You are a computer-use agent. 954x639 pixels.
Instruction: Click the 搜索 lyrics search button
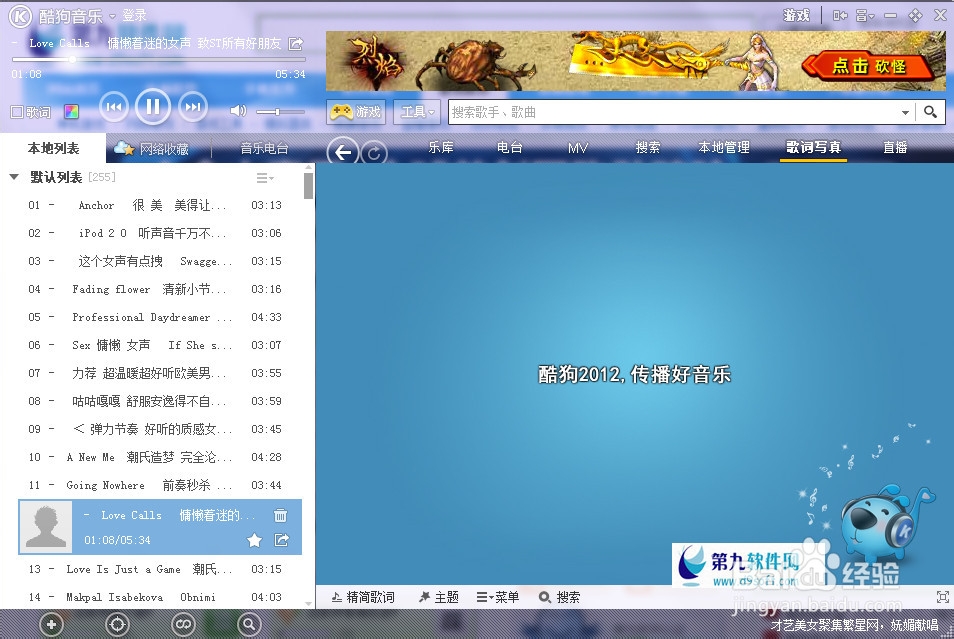(560, 597)
